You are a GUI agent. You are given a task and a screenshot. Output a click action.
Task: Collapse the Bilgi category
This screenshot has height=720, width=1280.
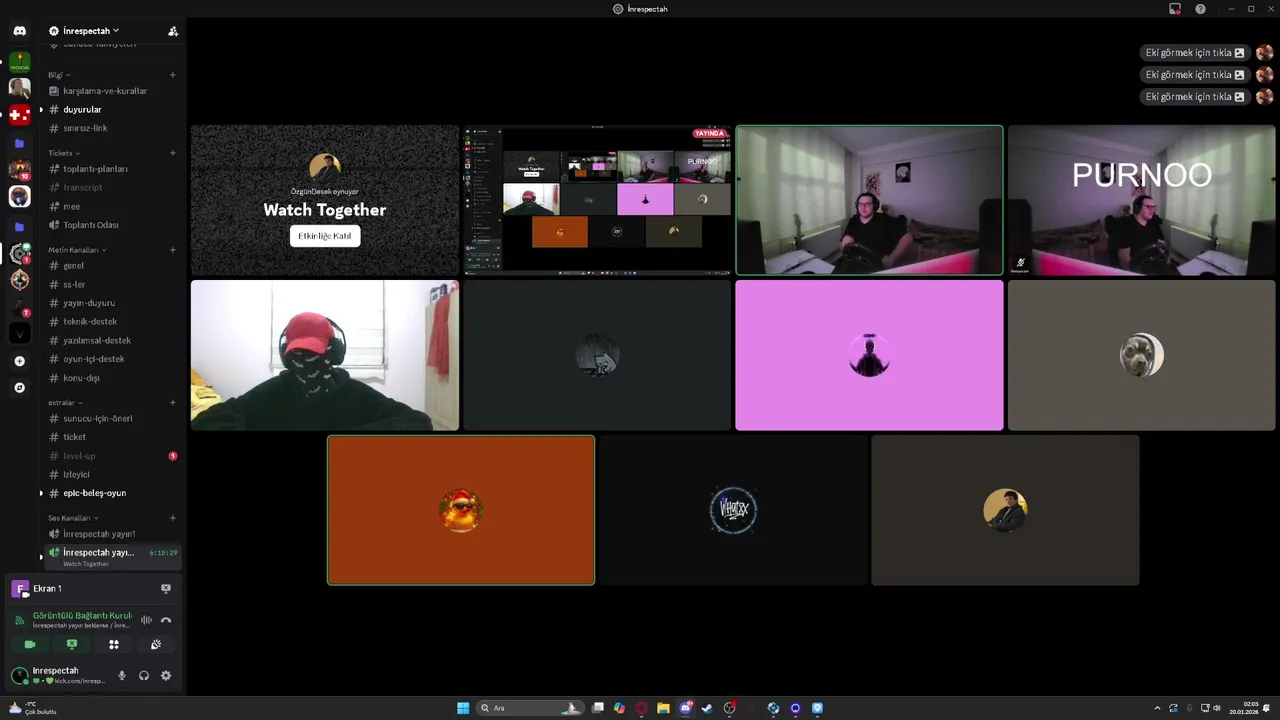[59, 75]
